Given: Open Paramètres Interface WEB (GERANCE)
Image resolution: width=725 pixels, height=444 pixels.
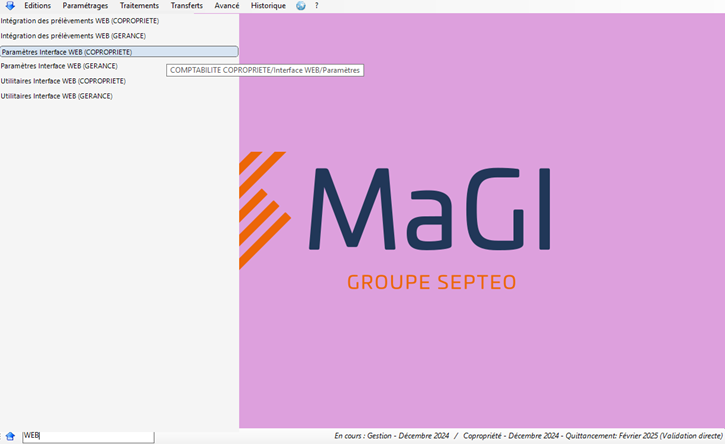Looking at the screenshot, I should [59, 66].
